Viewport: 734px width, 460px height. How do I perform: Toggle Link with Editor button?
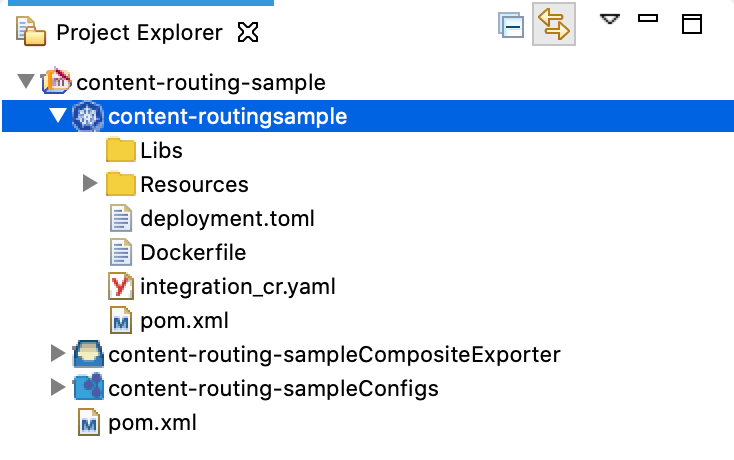pos(554,24)
